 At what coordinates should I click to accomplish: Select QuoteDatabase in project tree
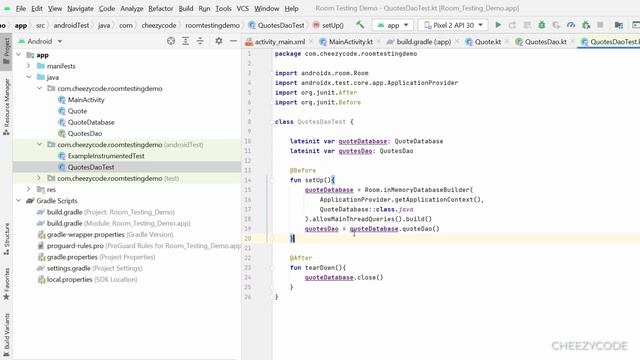91,122
